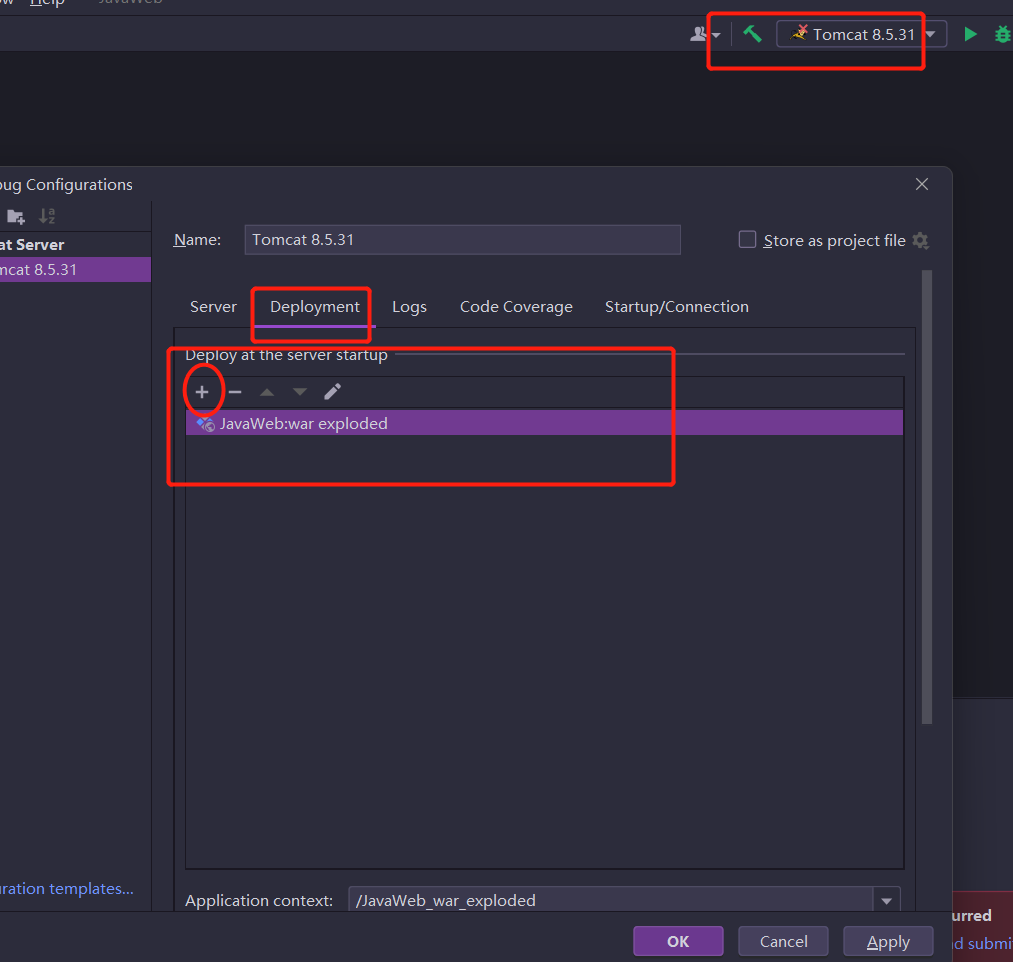This screenshot has width=1013, height=962.
Task: Switch to the Server tab
Action: point(213,307)
